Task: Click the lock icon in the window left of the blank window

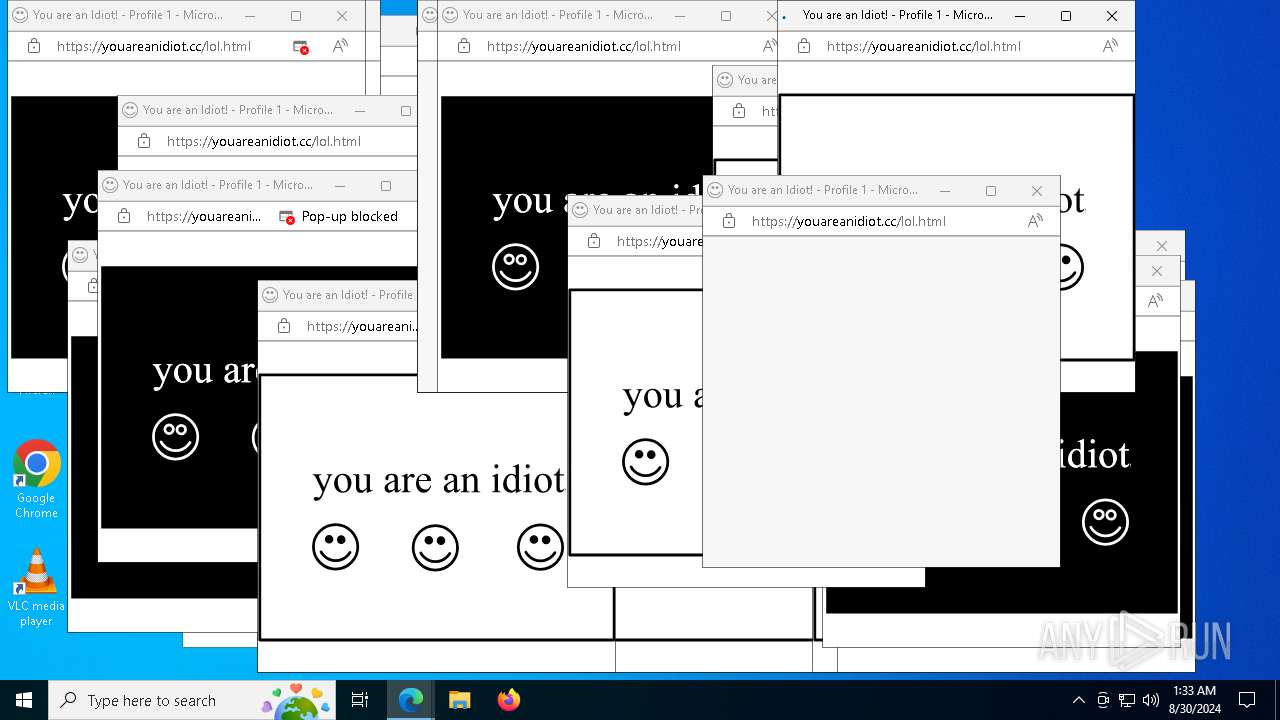Action: tap(594, 241)
